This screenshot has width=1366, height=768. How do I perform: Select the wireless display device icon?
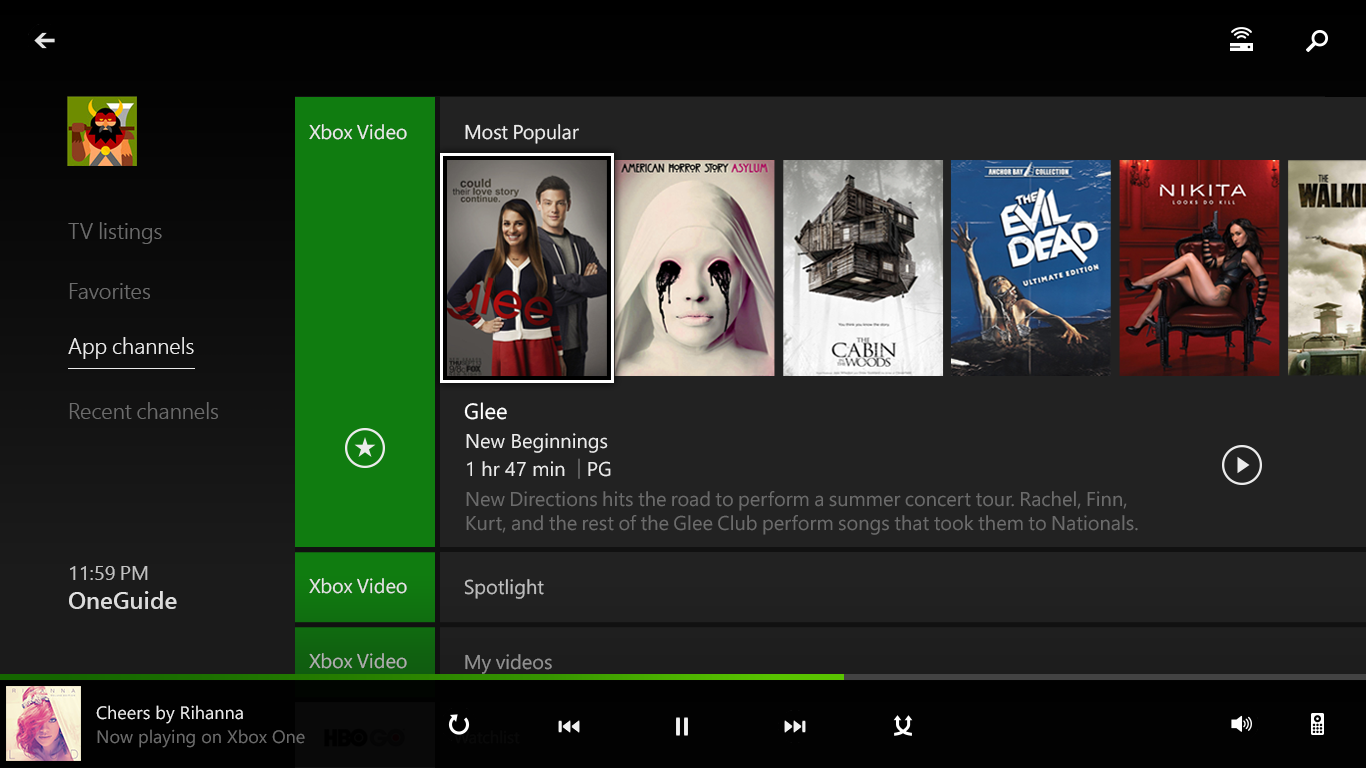(1241, 40)
